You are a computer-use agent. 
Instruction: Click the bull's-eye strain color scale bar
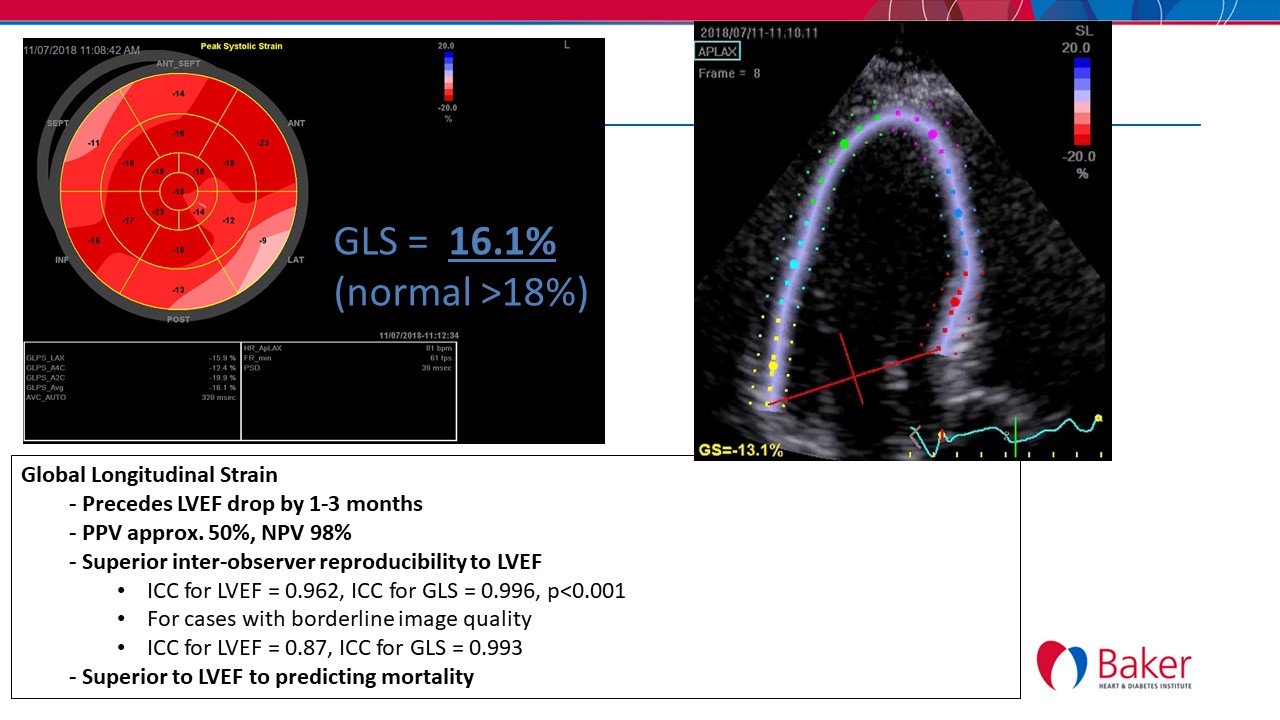(446, 78)
